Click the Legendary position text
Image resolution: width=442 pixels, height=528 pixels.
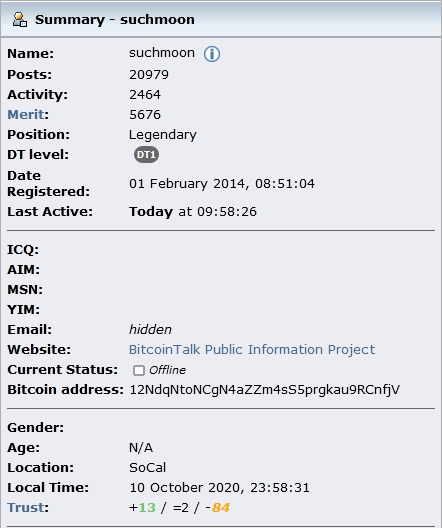click(163, 135)
